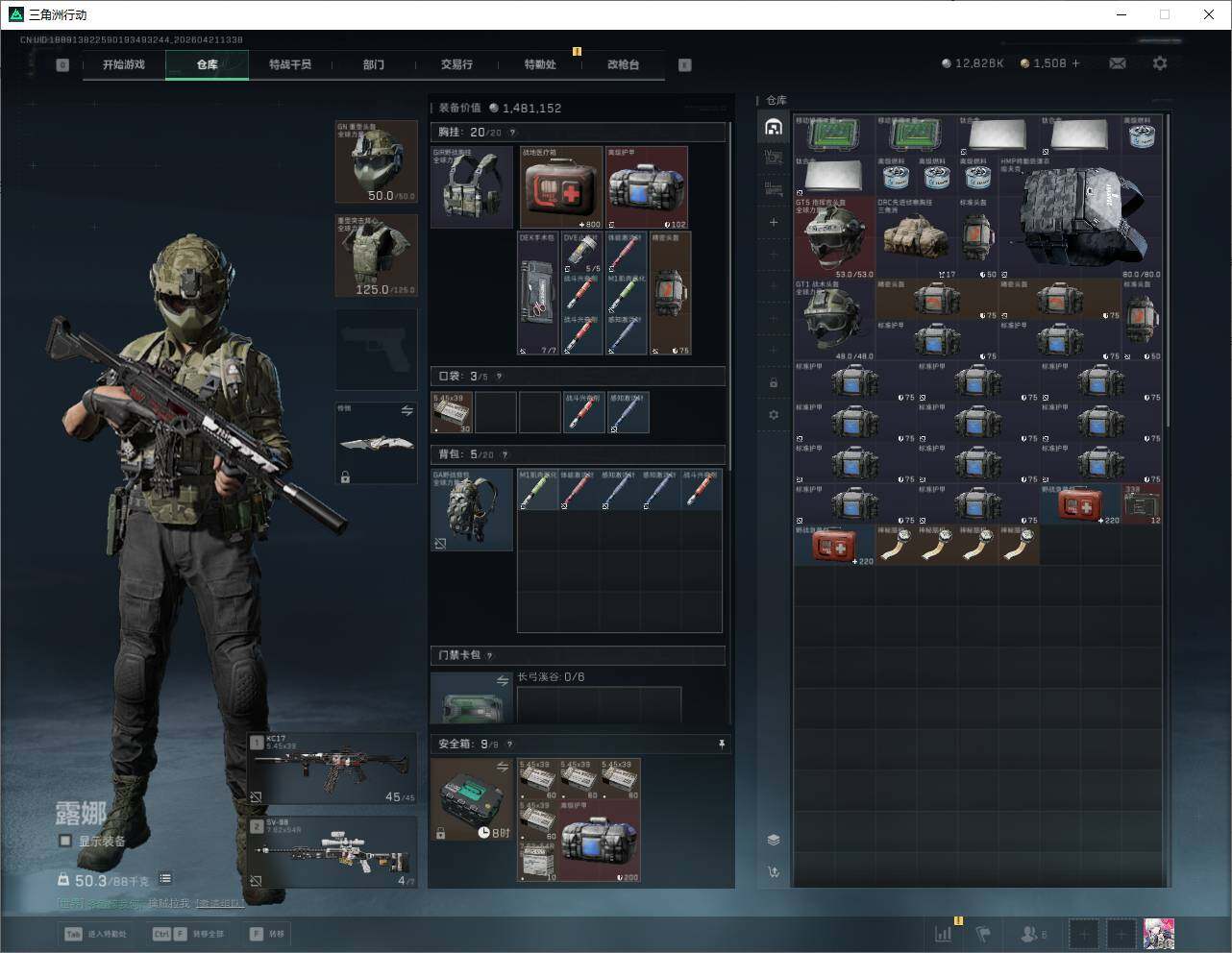Click the warehouse panel vertical scrollbar
The width and height of the screenshot is (1232, 953).
coord(1168,271)
